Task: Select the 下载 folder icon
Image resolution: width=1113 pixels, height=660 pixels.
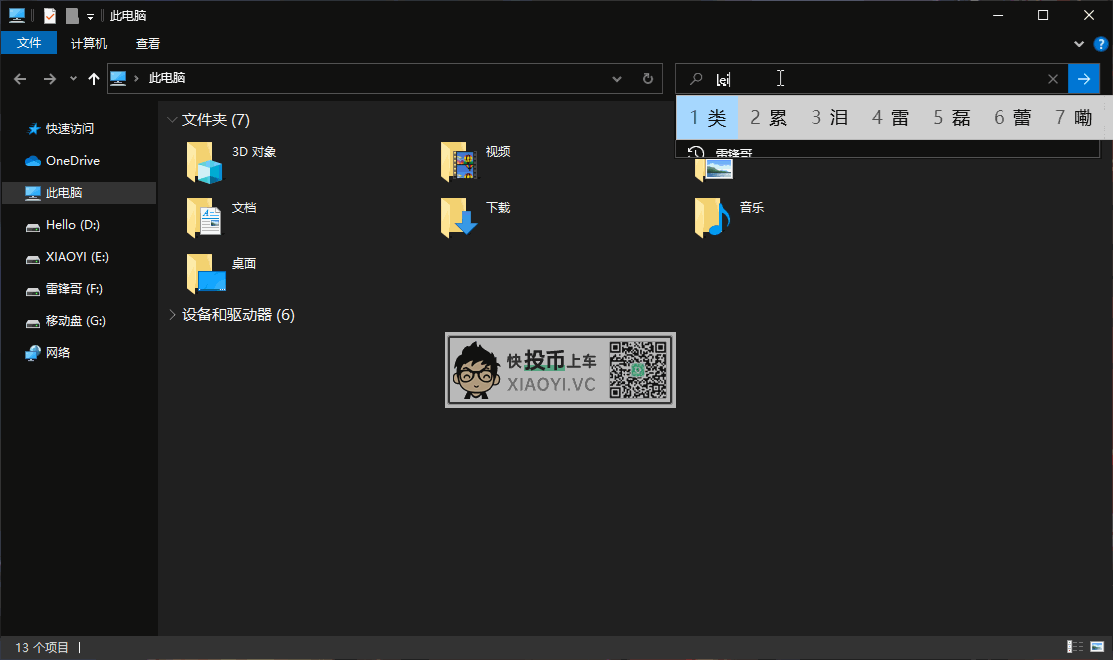Action: point(459,217)
